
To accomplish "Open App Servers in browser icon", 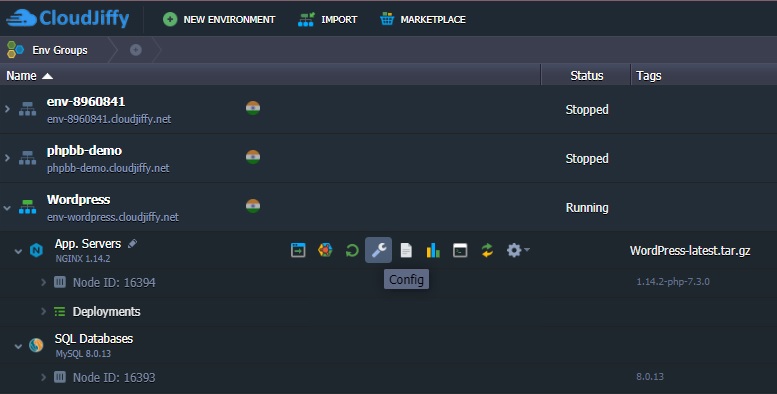I will tap(298, 250).
